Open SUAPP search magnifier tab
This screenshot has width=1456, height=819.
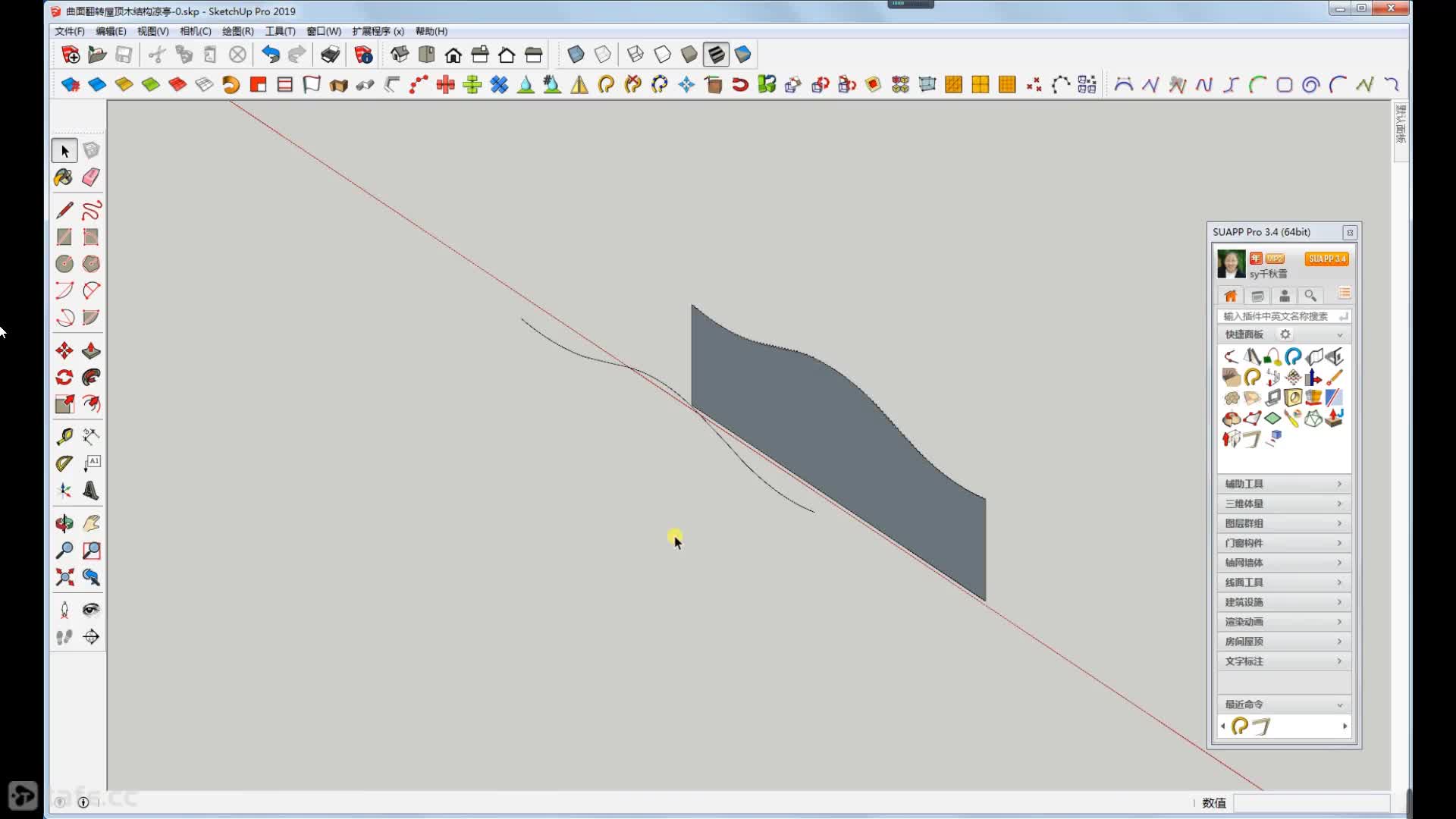[x=1310, y=296]
